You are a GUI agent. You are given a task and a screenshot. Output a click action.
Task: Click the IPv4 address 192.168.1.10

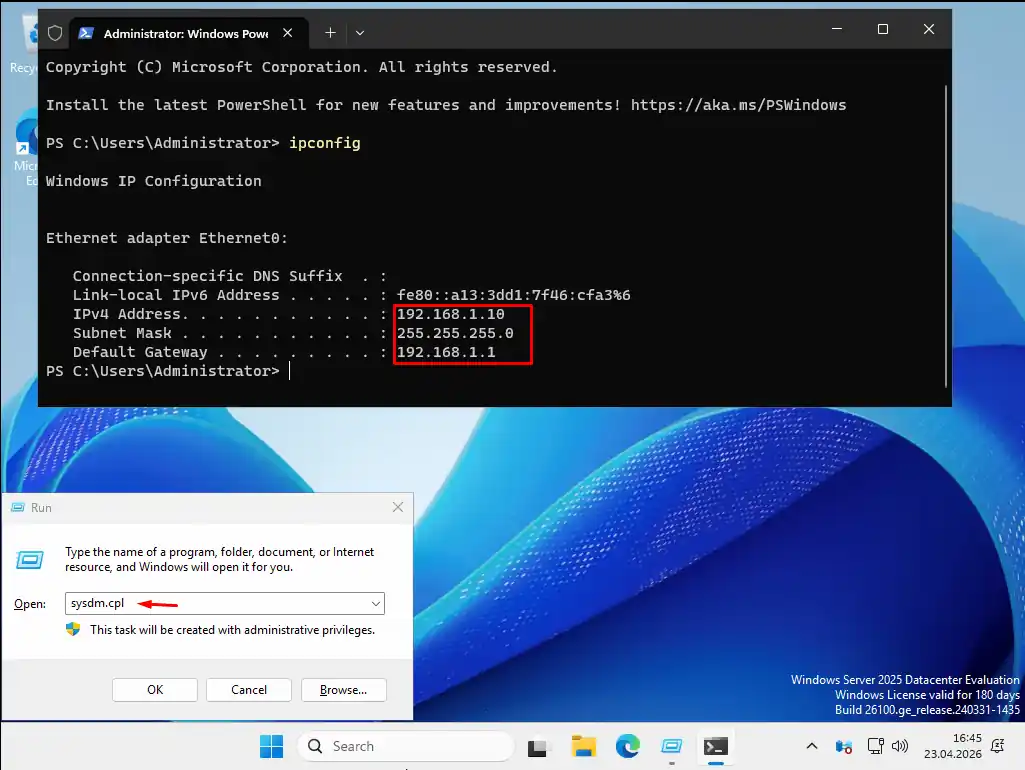click(450, 314)
